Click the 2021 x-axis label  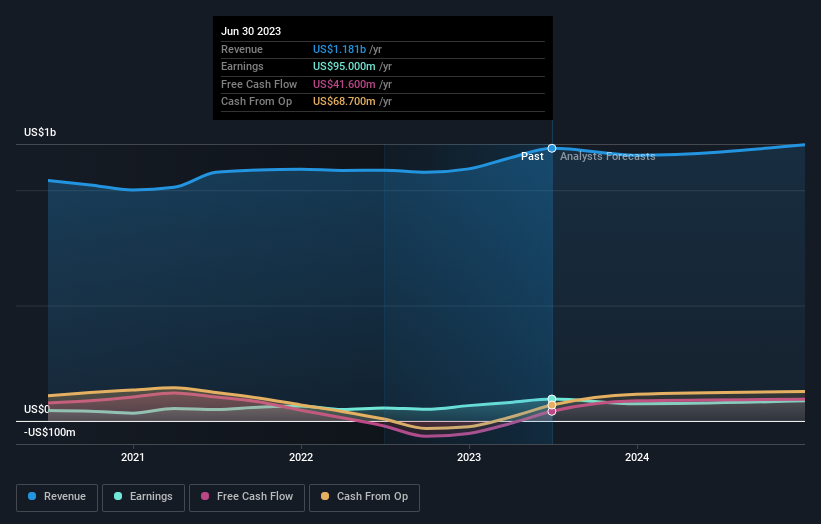tap(132, 457)
